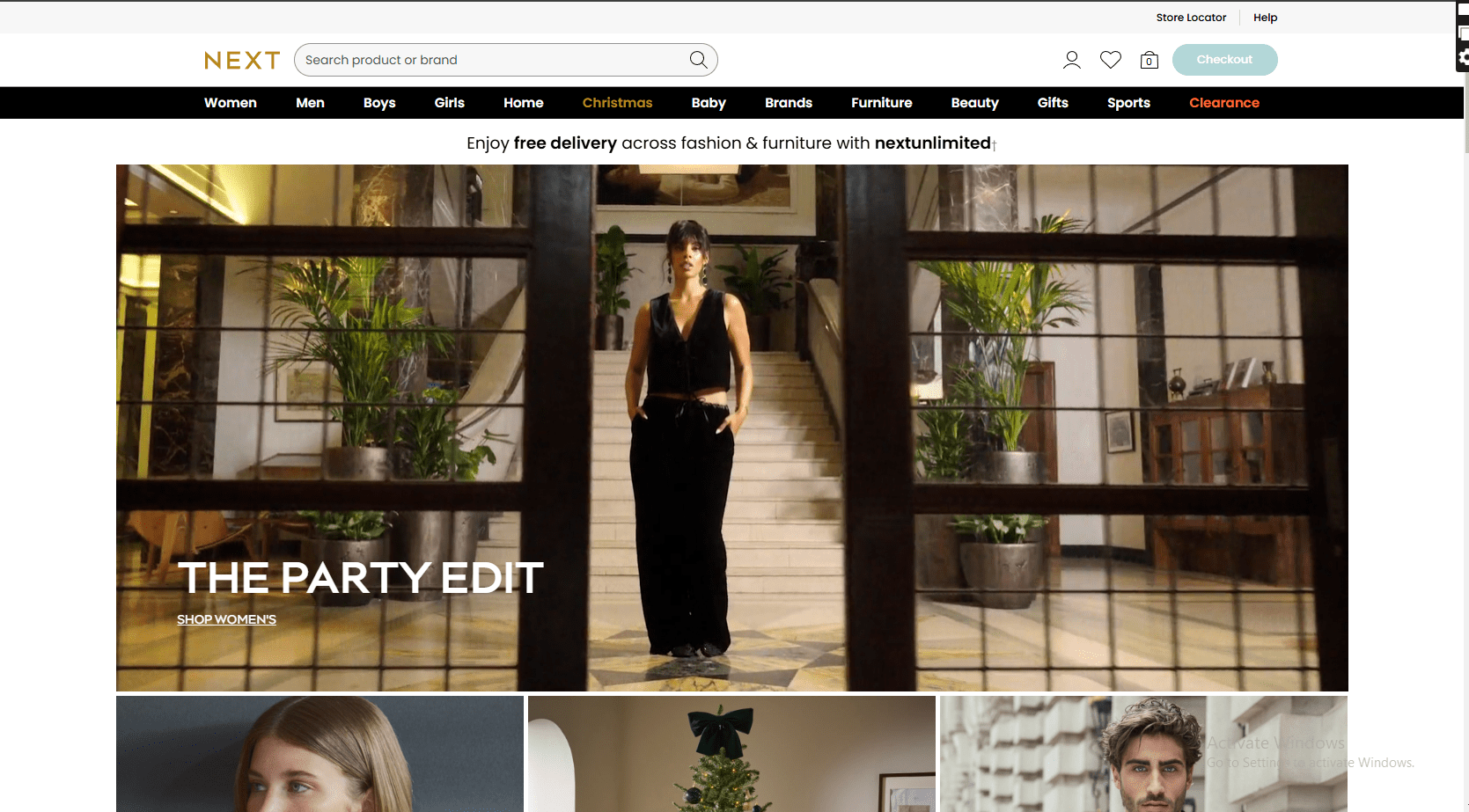The width and height of the screenshot is (1469, 812).
Task: Click the NEXT logo
Action: tap(242, 60)
